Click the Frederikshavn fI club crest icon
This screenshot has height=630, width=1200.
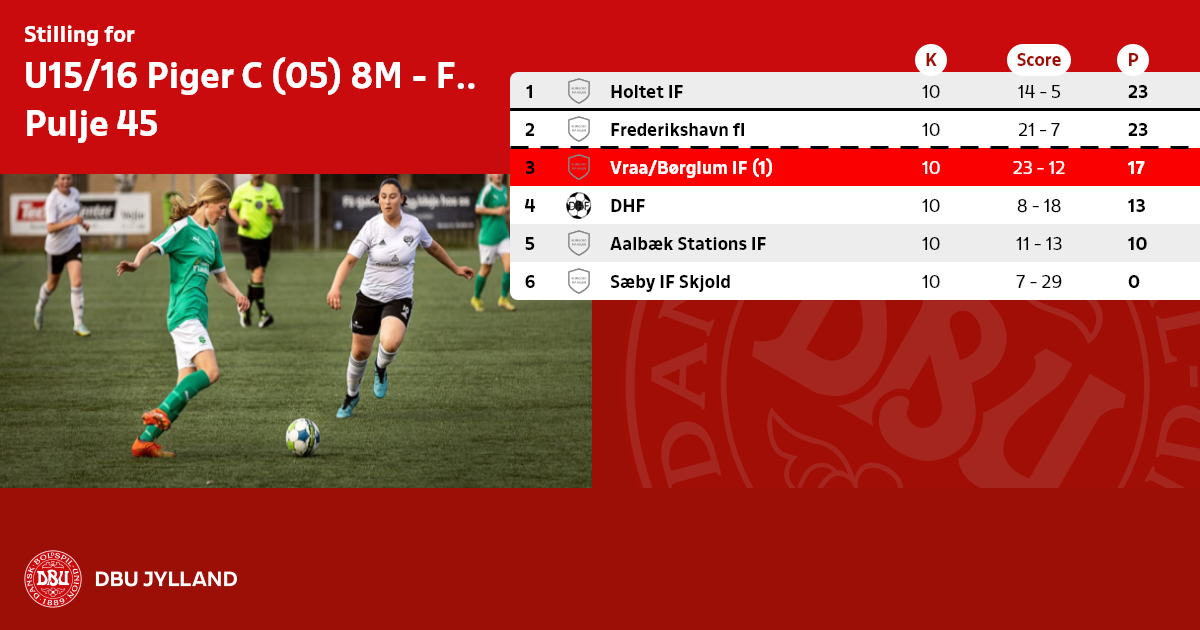(x=578, y=130)
